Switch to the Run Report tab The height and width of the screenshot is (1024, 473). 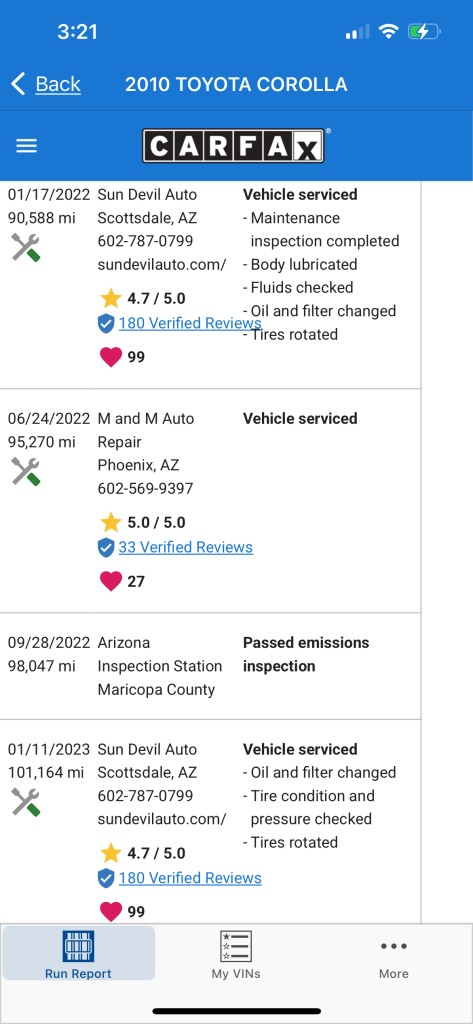tap(78, 953)
